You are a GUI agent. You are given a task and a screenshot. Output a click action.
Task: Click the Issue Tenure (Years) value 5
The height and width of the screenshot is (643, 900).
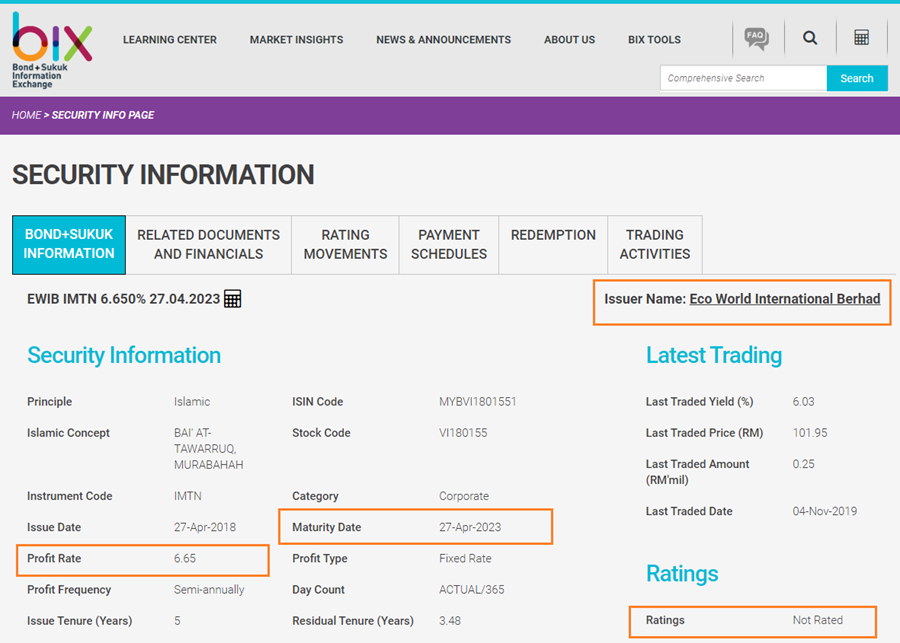point(177,621)
